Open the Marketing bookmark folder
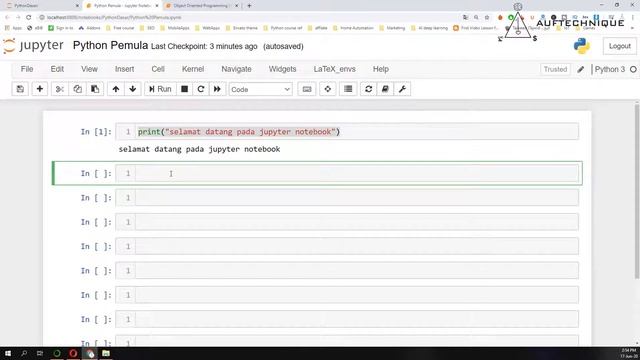This screenshot has width=640, height=360. click(x=392, y=28)
